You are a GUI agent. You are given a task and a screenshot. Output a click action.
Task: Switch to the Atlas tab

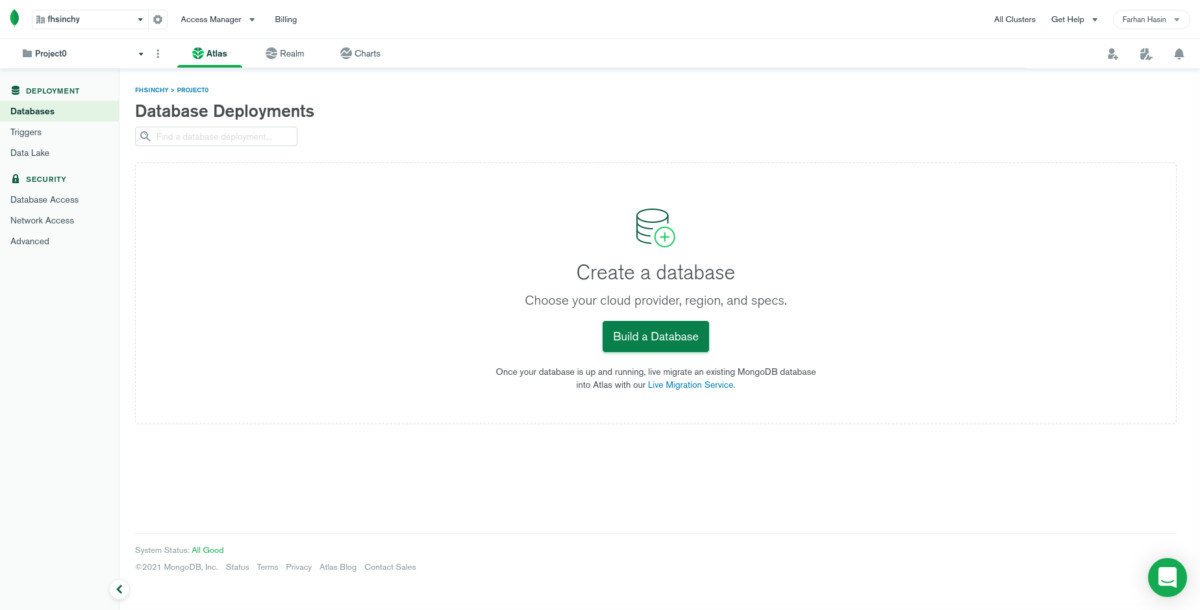210,53
